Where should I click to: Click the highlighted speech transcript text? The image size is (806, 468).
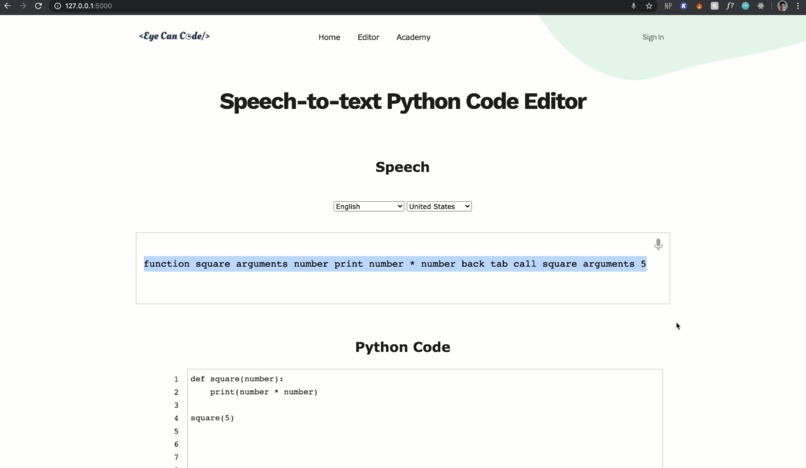[x=395, y=264]
